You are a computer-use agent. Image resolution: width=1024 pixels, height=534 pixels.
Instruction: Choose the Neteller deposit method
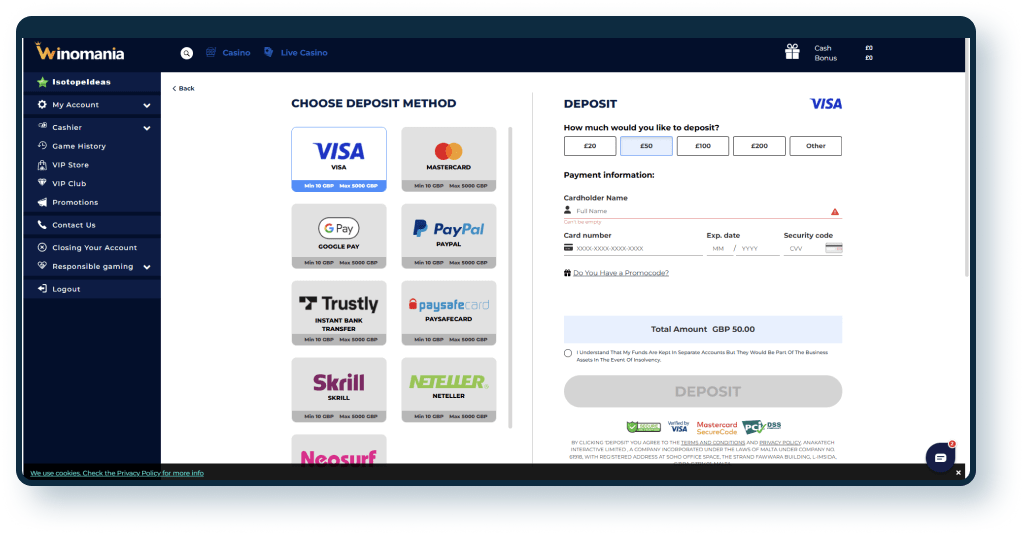[449, 390]
